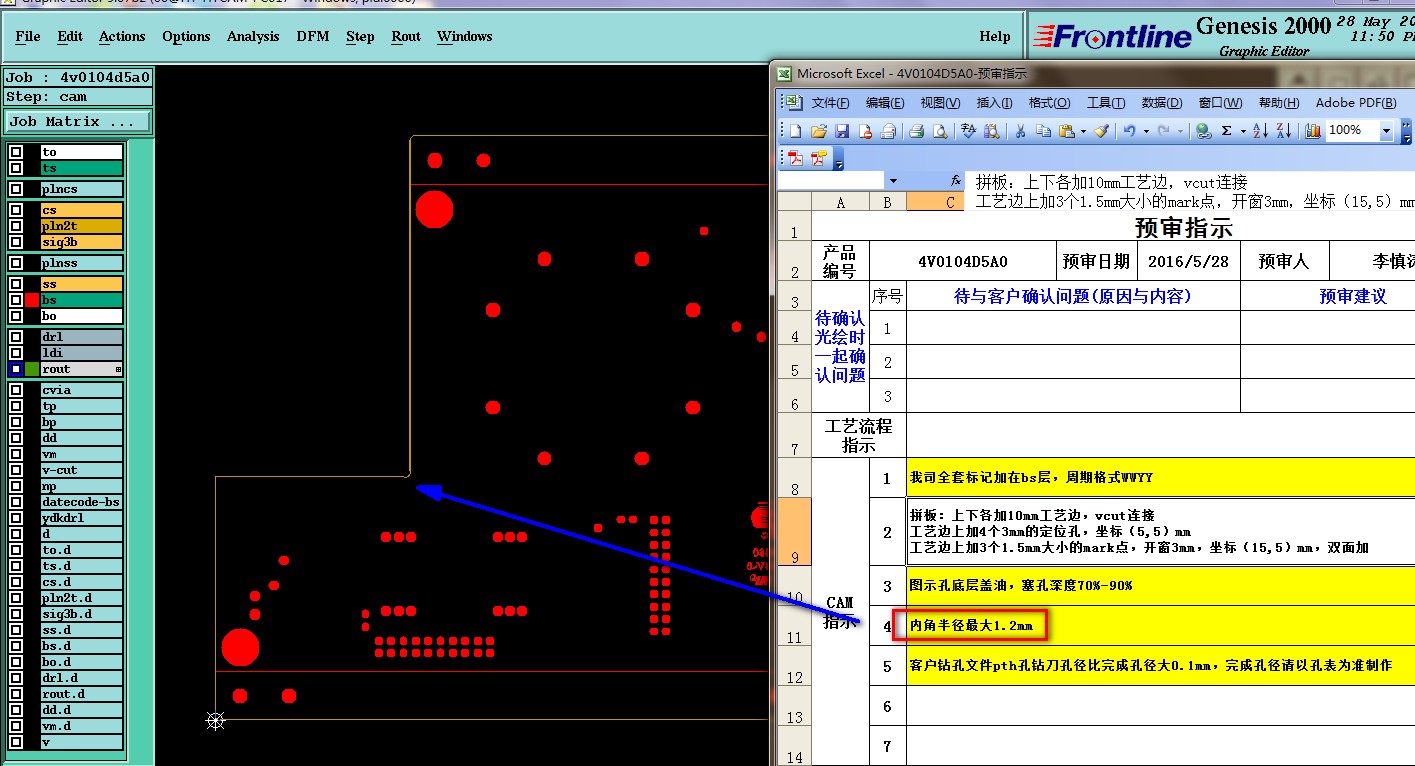This screenshot has width=1415, height=766.
Task: Open Print Preview in Excel
Action: pyautogui.click(x=940, y=131)
